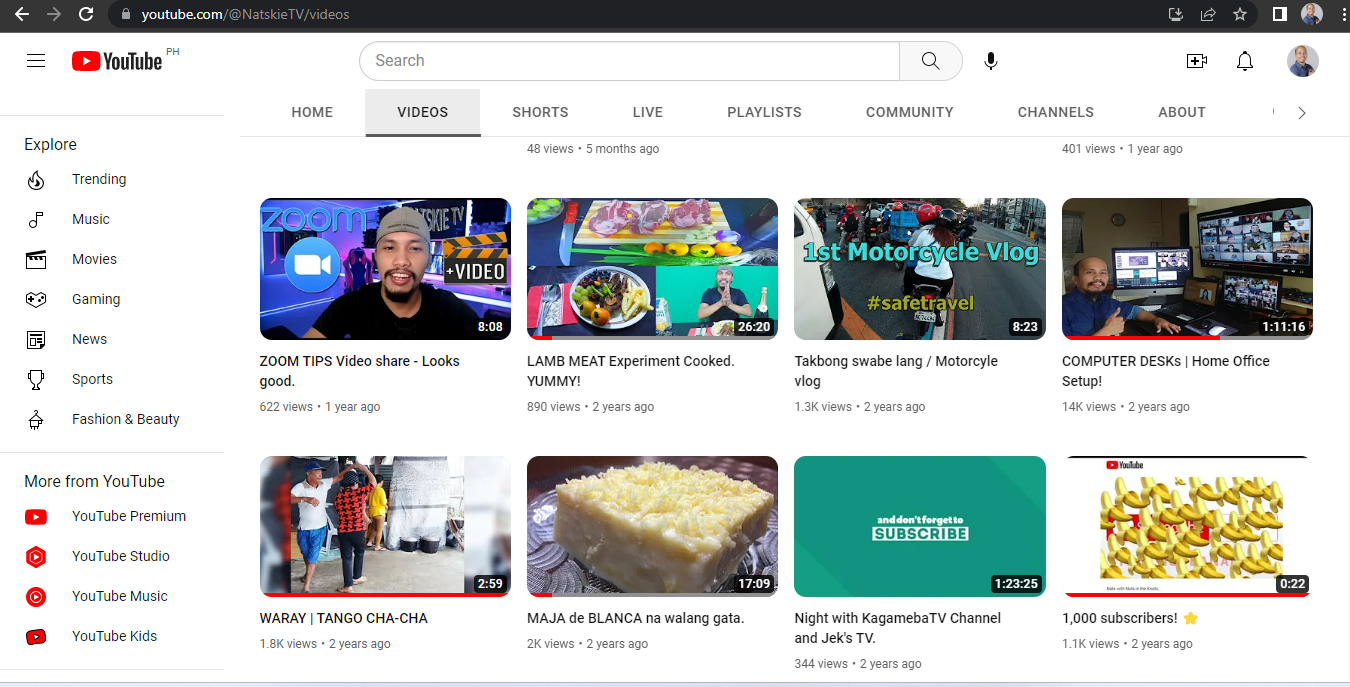The width and height of the screenshot is (1350, 687).
Task: Open 'COMPUTER DESKS | Home Office Setup' title
Action: (1166, 371)
